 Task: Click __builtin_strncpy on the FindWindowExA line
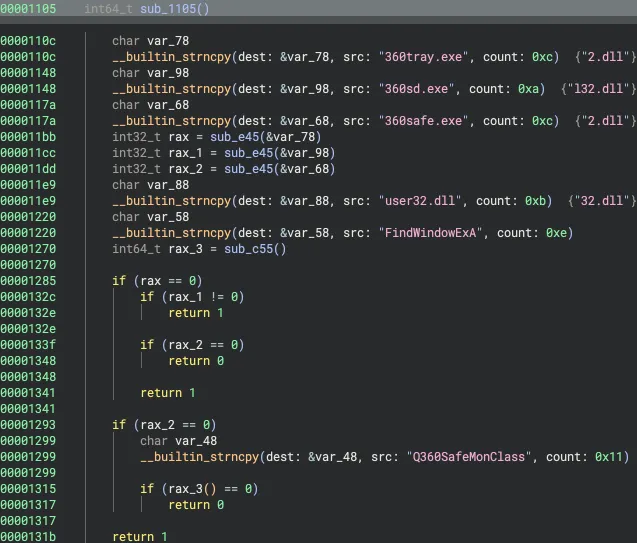[171, 233]
